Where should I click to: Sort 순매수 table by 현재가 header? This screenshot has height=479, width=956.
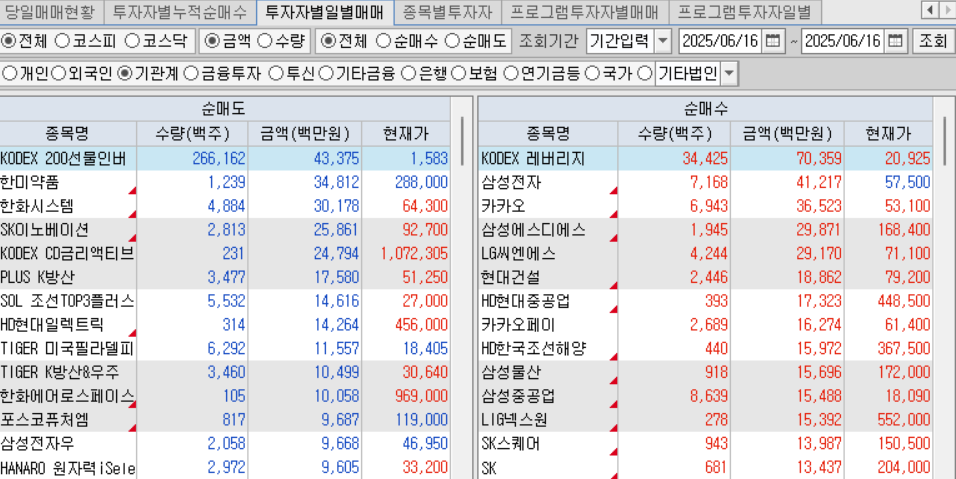[x=888, y=133]
